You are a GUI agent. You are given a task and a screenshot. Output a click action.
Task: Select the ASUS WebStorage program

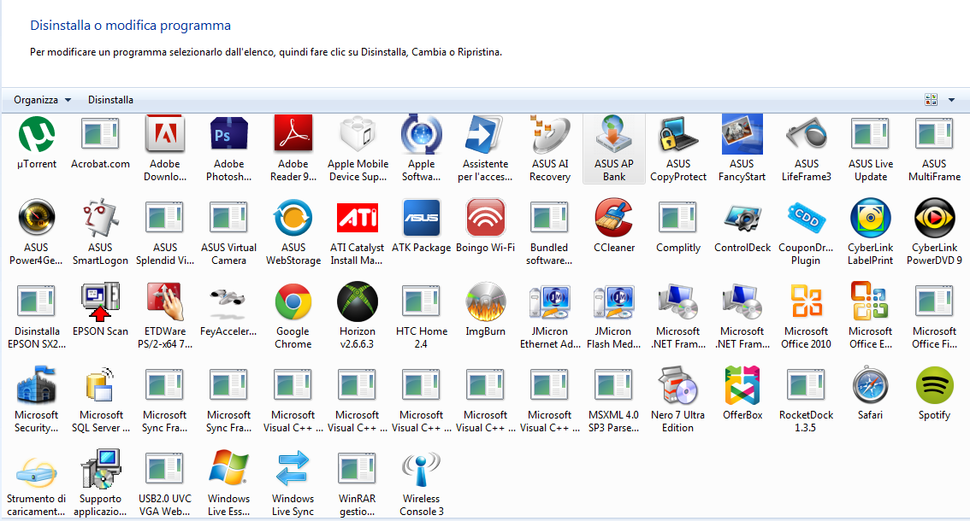pyautogui.click(x=293, y=233)
